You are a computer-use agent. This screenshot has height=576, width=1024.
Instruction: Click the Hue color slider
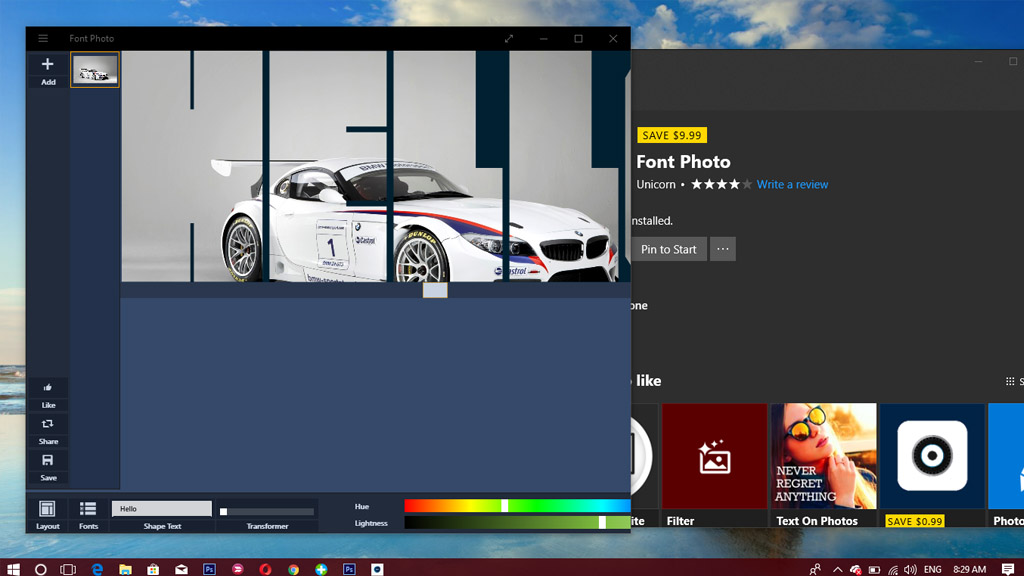(x=517, y=505)
